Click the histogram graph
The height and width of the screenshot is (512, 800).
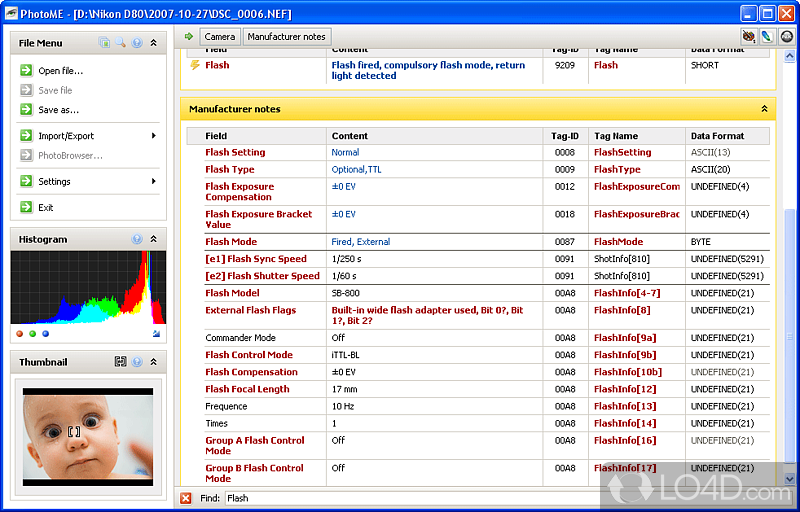tap(88, 287)
